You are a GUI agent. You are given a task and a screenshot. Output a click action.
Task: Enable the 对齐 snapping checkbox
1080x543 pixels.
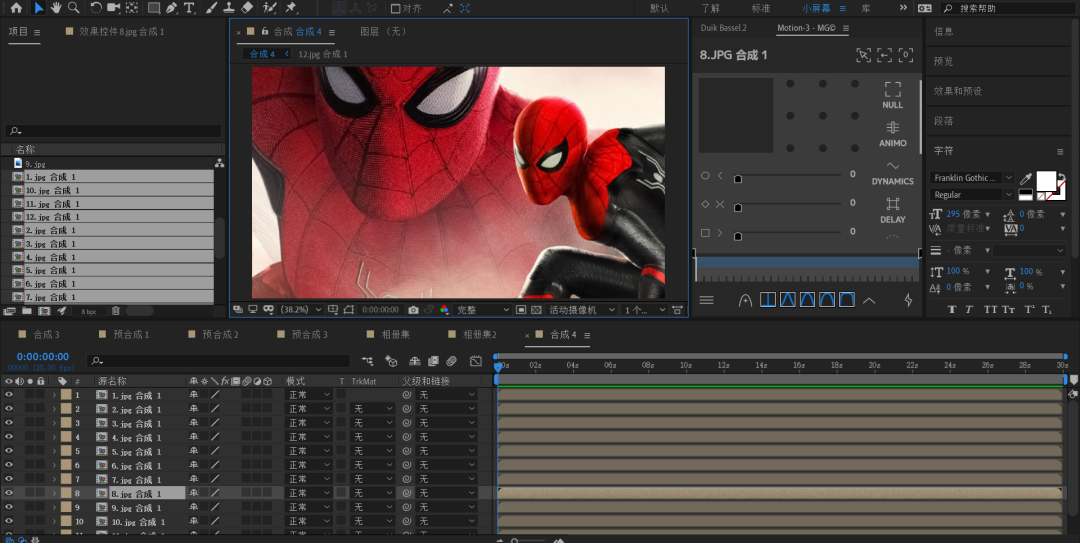pyautogui.click(x=395, y=8)
